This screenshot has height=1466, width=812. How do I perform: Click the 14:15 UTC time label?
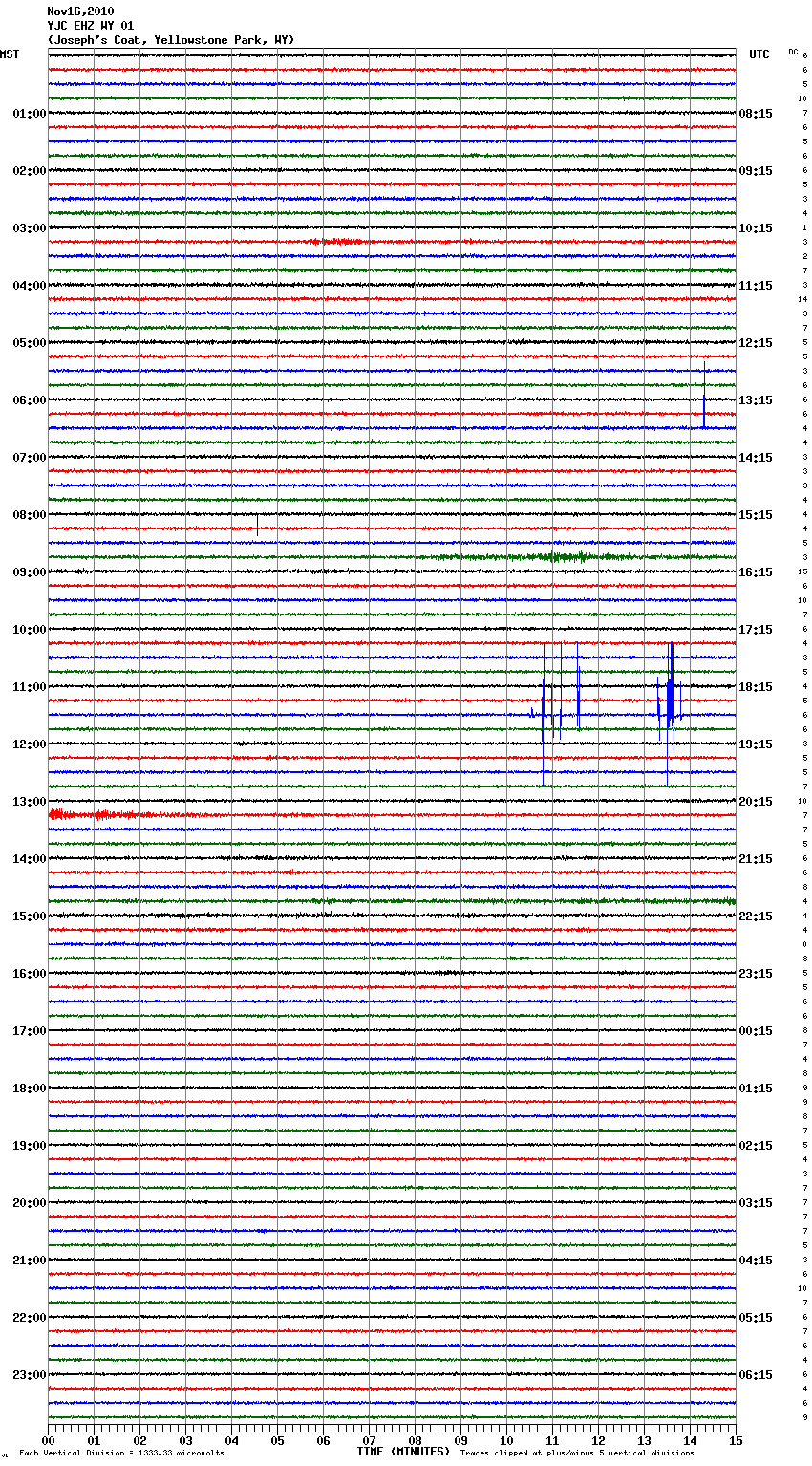pos(756,458)
